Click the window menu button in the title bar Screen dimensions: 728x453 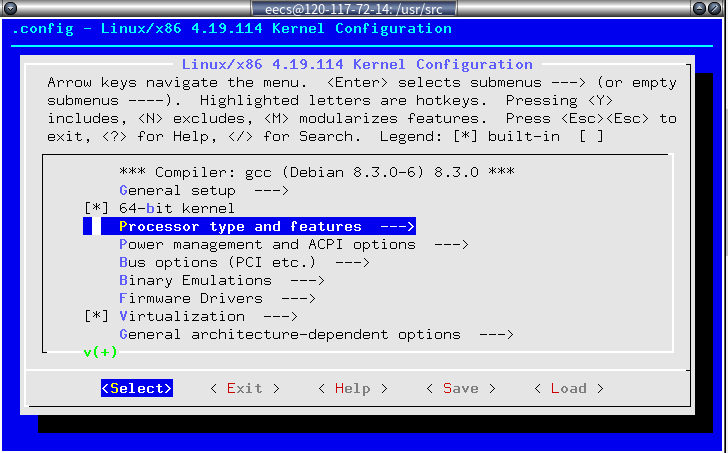(8, 8)
